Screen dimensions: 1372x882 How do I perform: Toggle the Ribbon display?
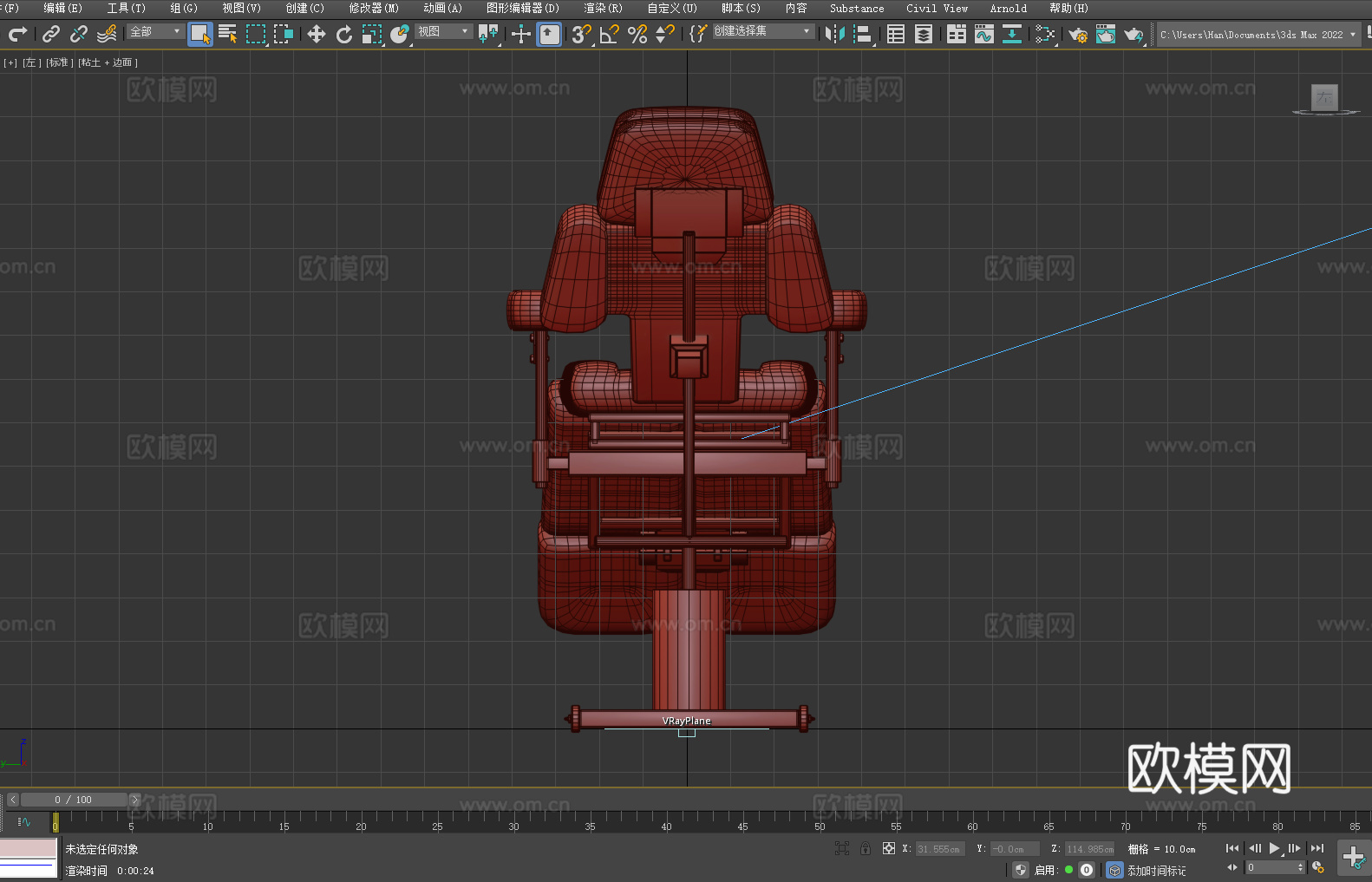957,34
